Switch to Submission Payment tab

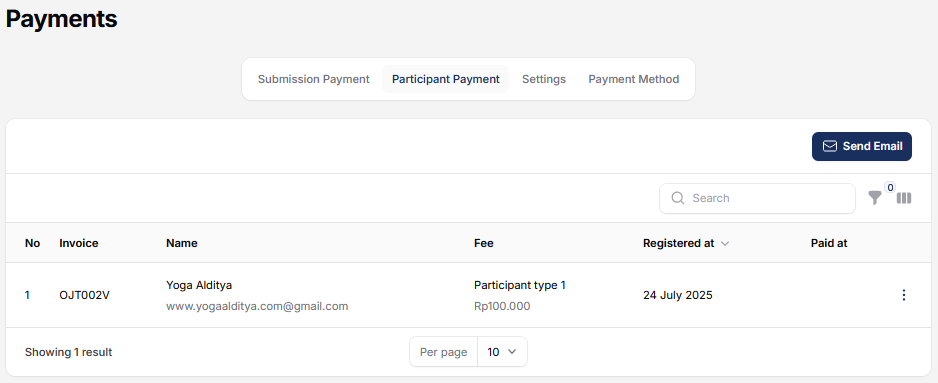tap(313, 79)
